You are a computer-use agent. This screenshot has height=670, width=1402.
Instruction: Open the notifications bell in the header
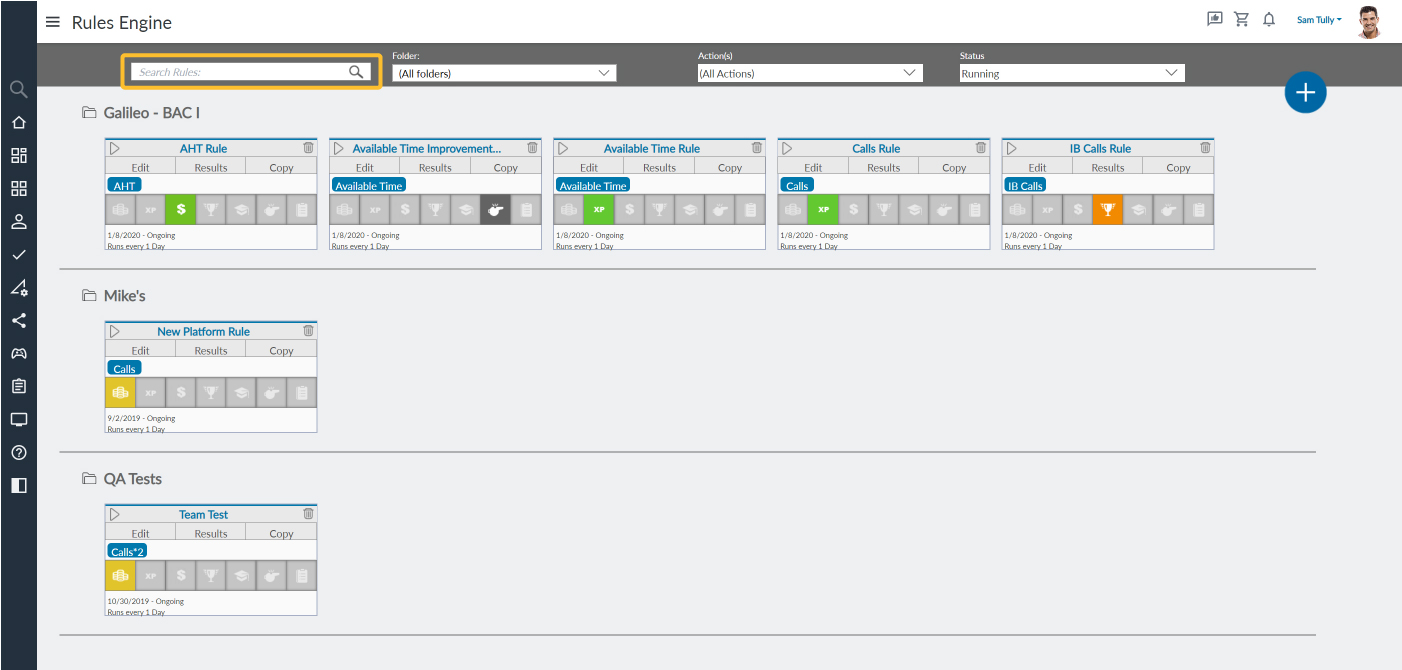[1269, 18]
